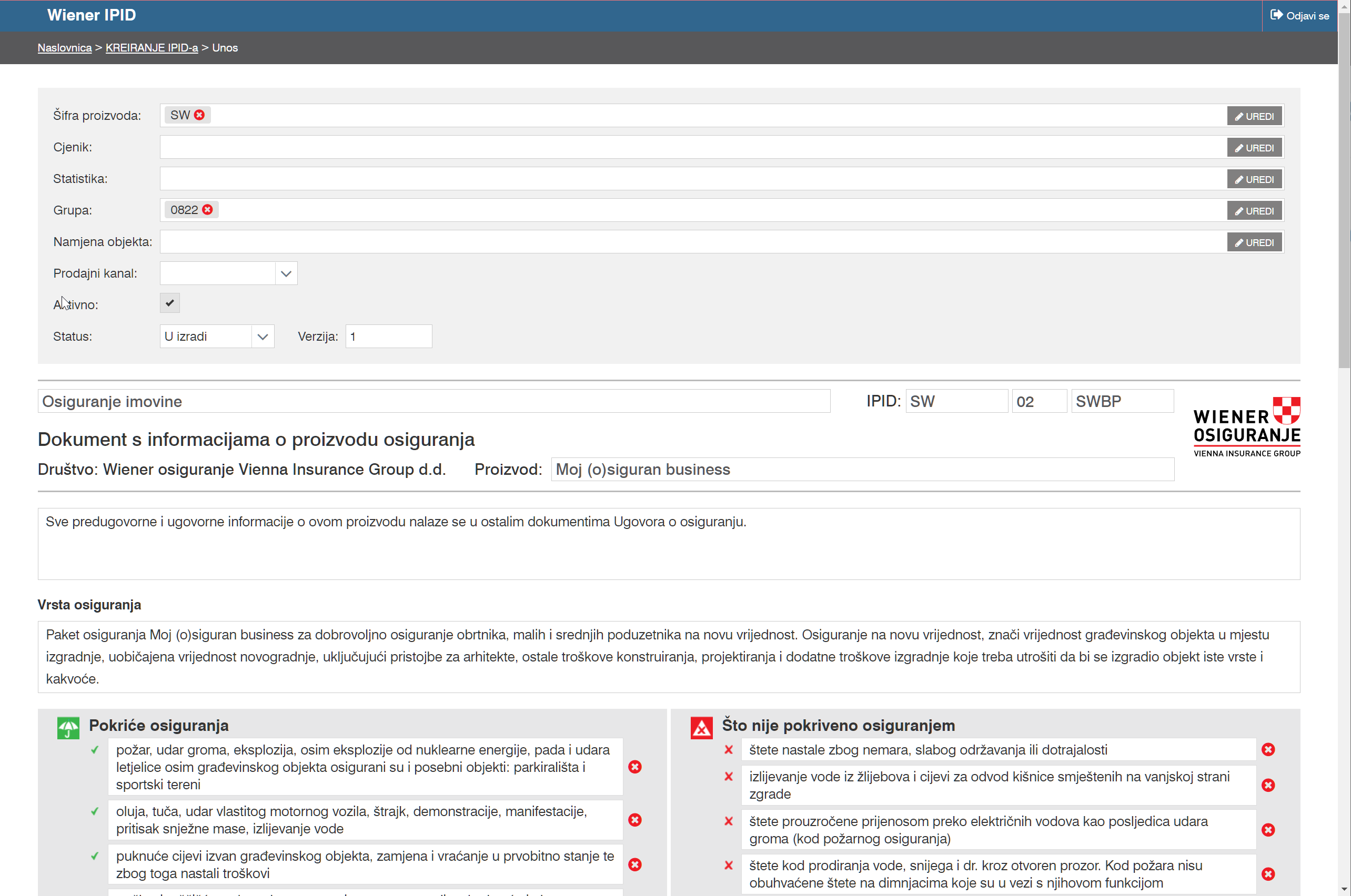Edit the puknuće cijevi coverage text

(365, 864)
